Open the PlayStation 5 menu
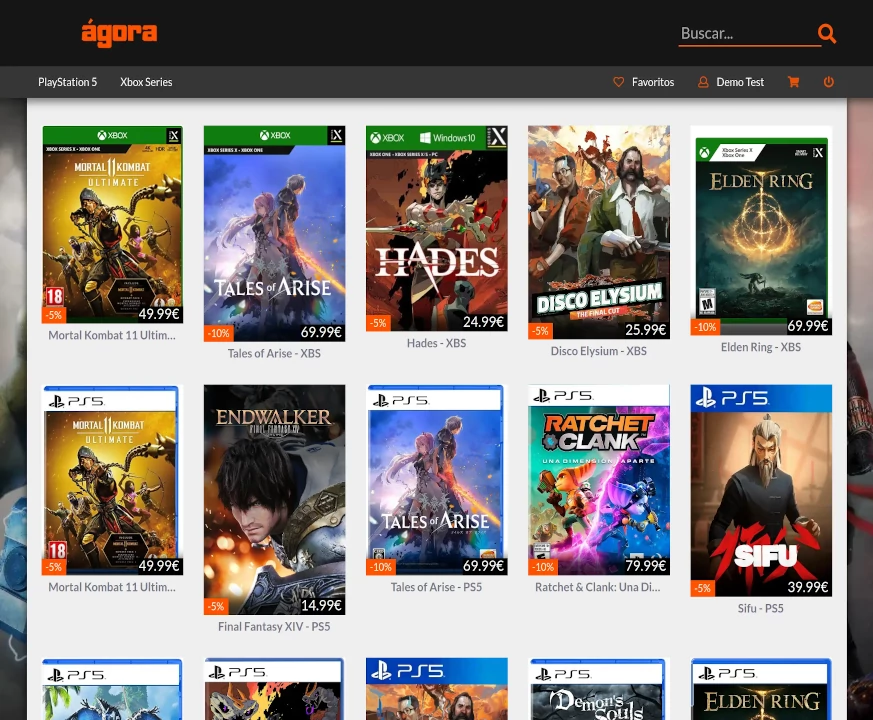873x720 pixels. tap(67, 82)
